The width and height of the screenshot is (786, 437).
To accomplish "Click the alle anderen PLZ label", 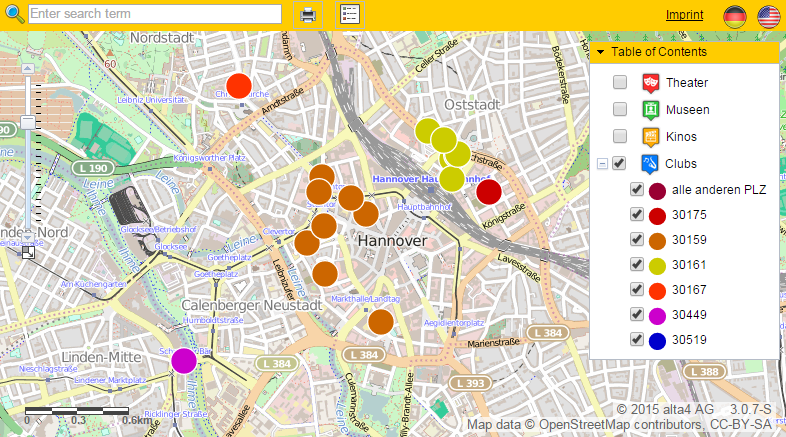I will [719, 190].
